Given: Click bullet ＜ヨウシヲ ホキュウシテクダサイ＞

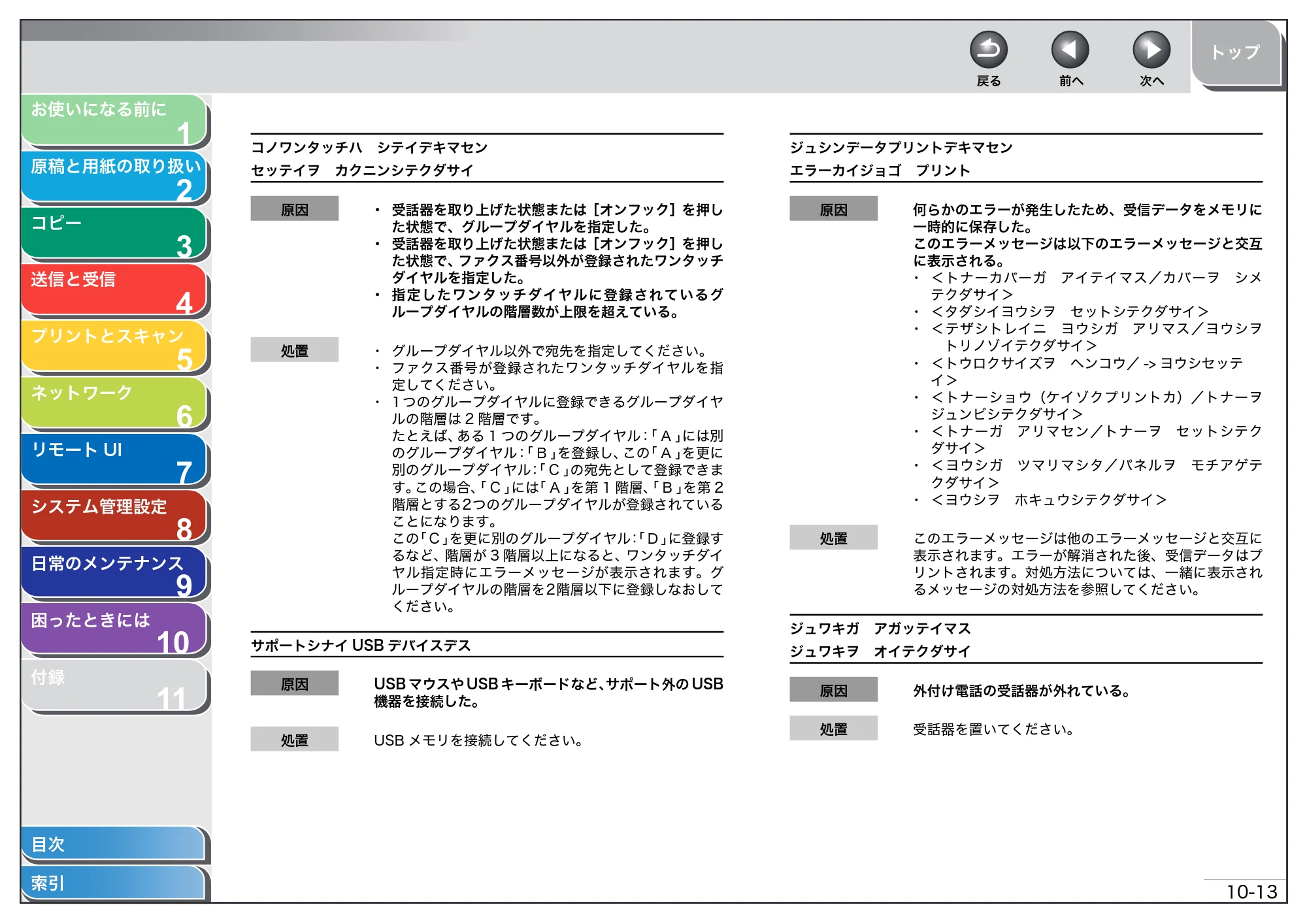Looking at the screenshot, I should click(x=1048, y=500).
